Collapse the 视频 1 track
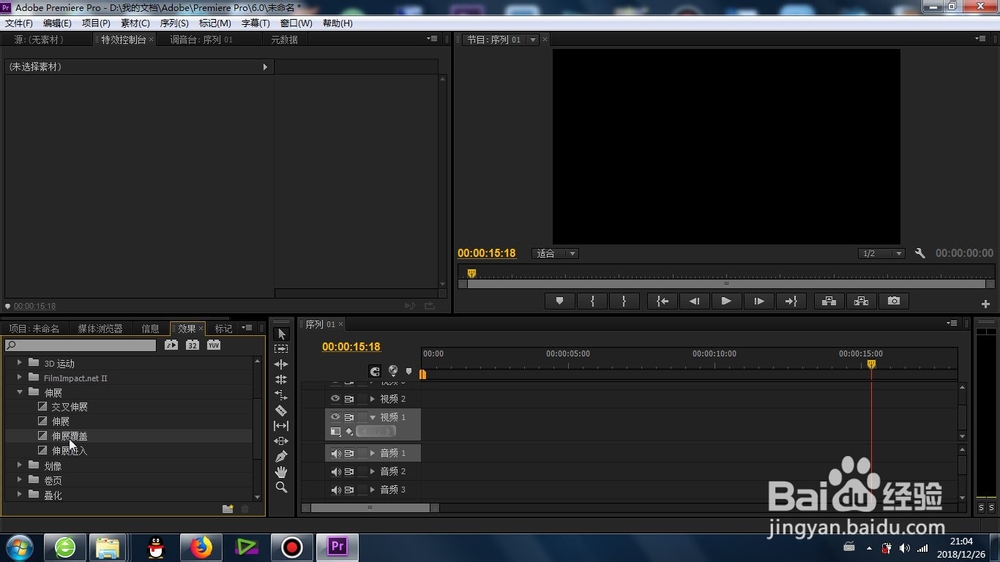 (372, 417)
